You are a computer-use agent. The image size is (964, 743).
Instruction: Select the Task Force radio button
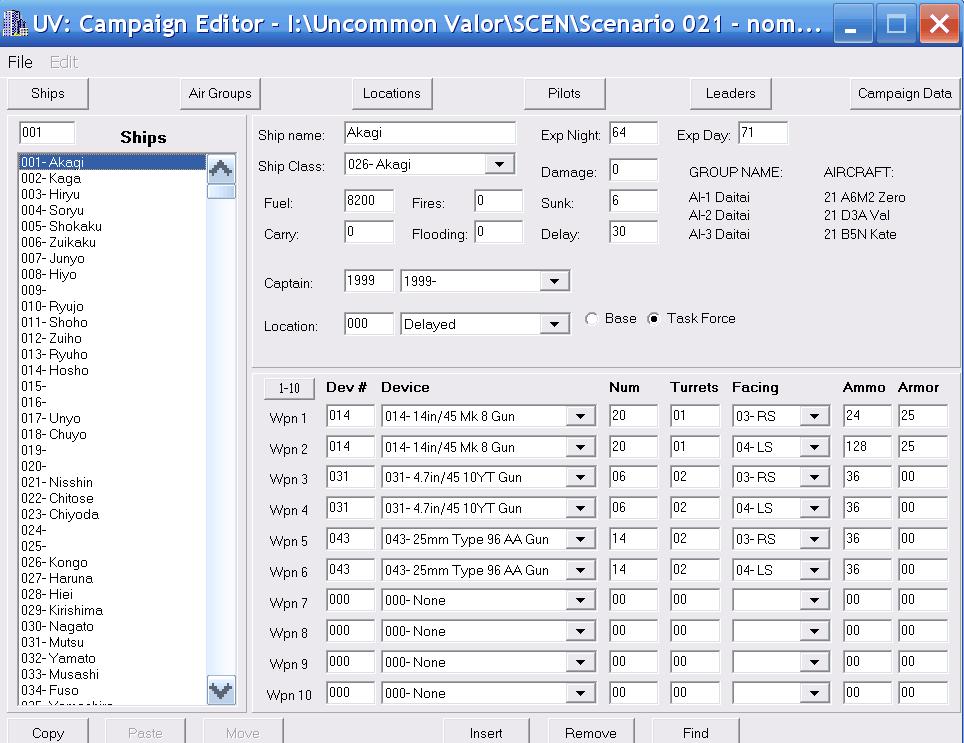pyautogui.click(x=654, y=319)
